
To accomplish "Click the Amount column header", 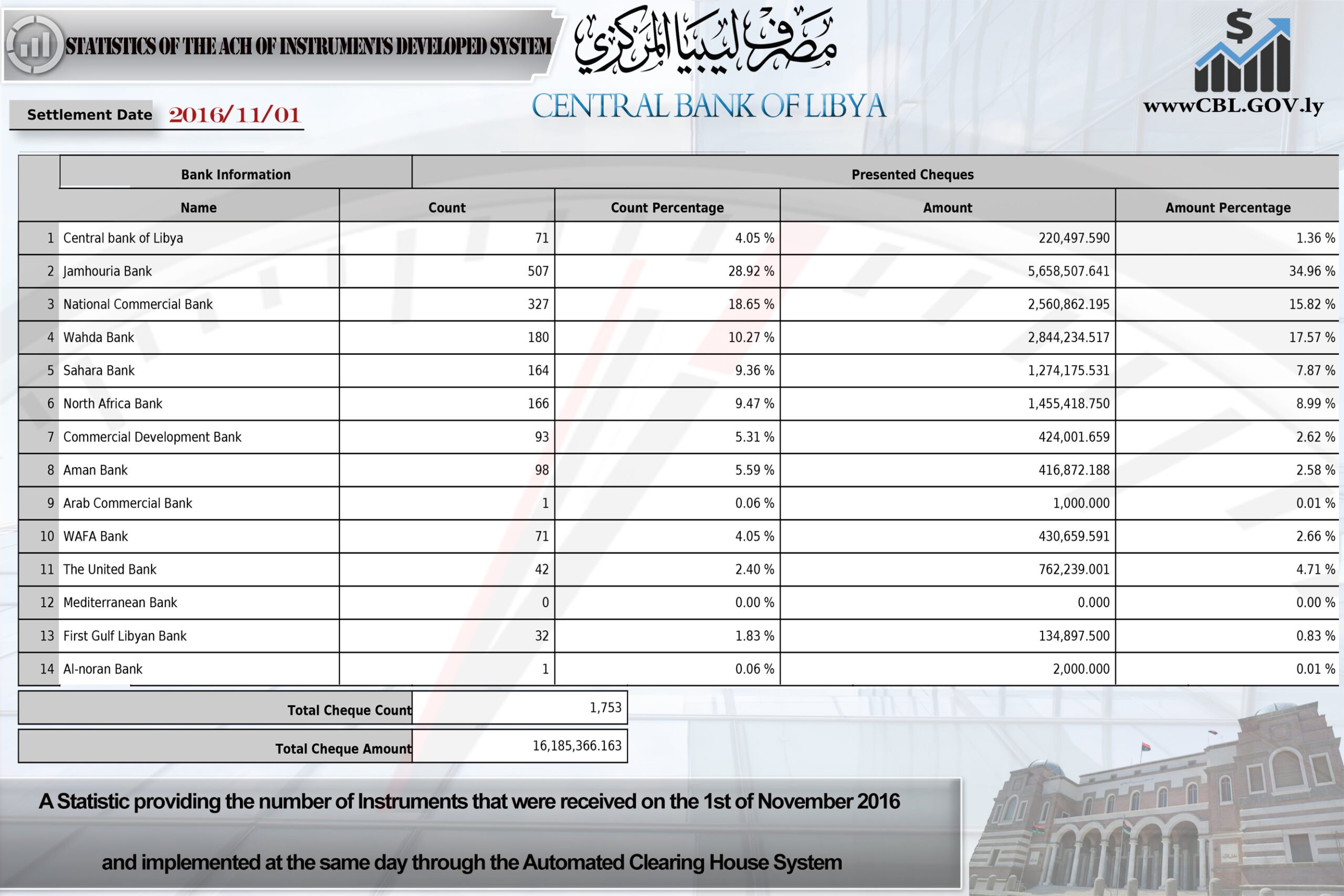I will coord(948,207).
